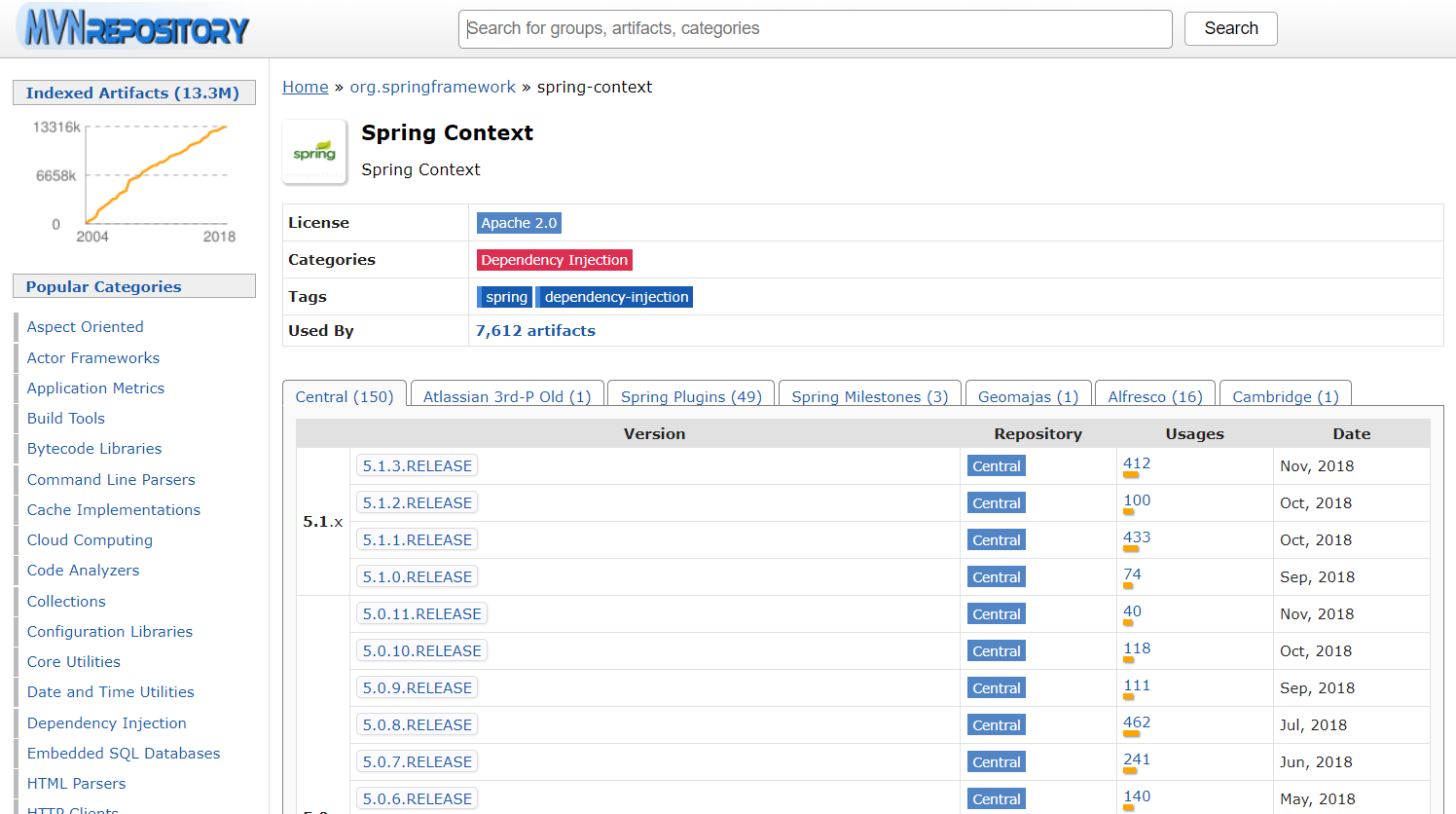1456x814 pixels.
Task: Click the dependency-injection tag
Action: point(615,297)
